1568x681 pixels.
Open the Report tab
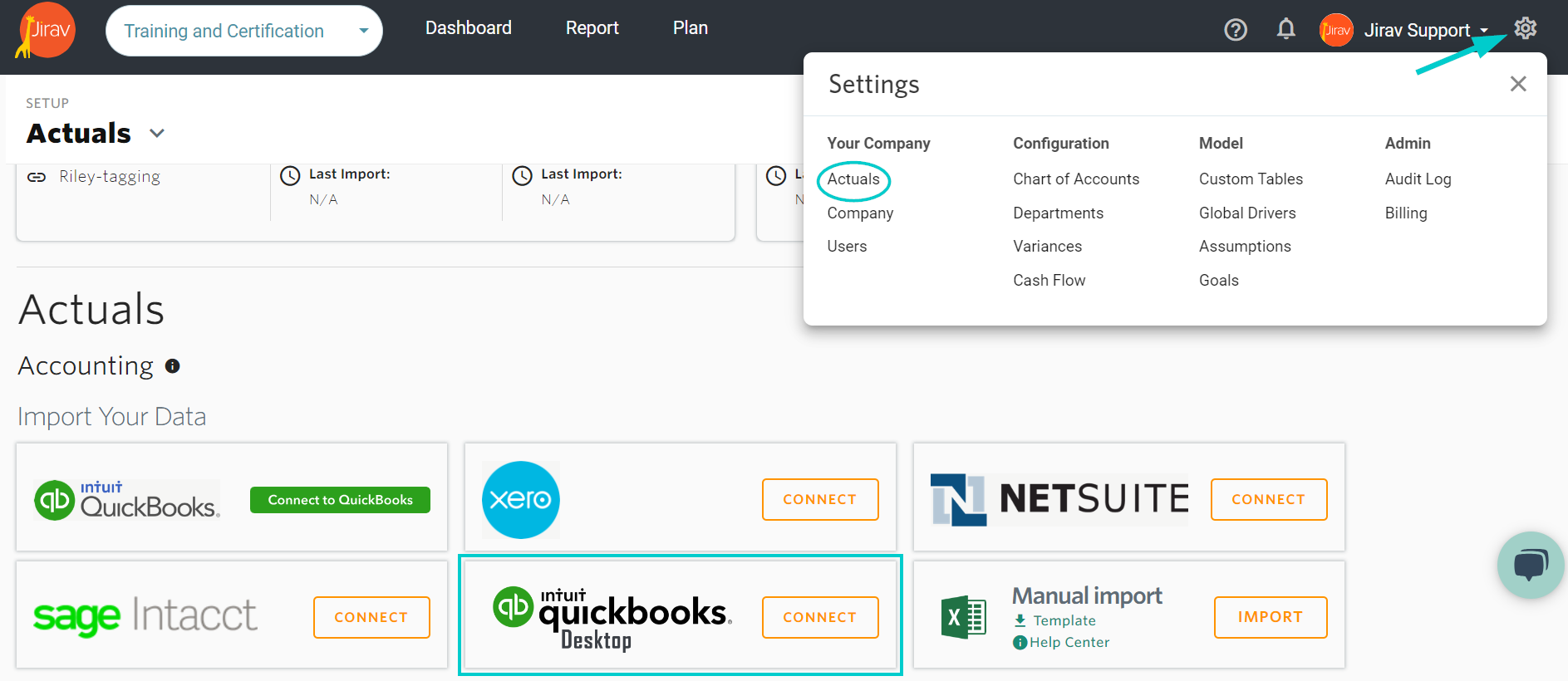592,27
